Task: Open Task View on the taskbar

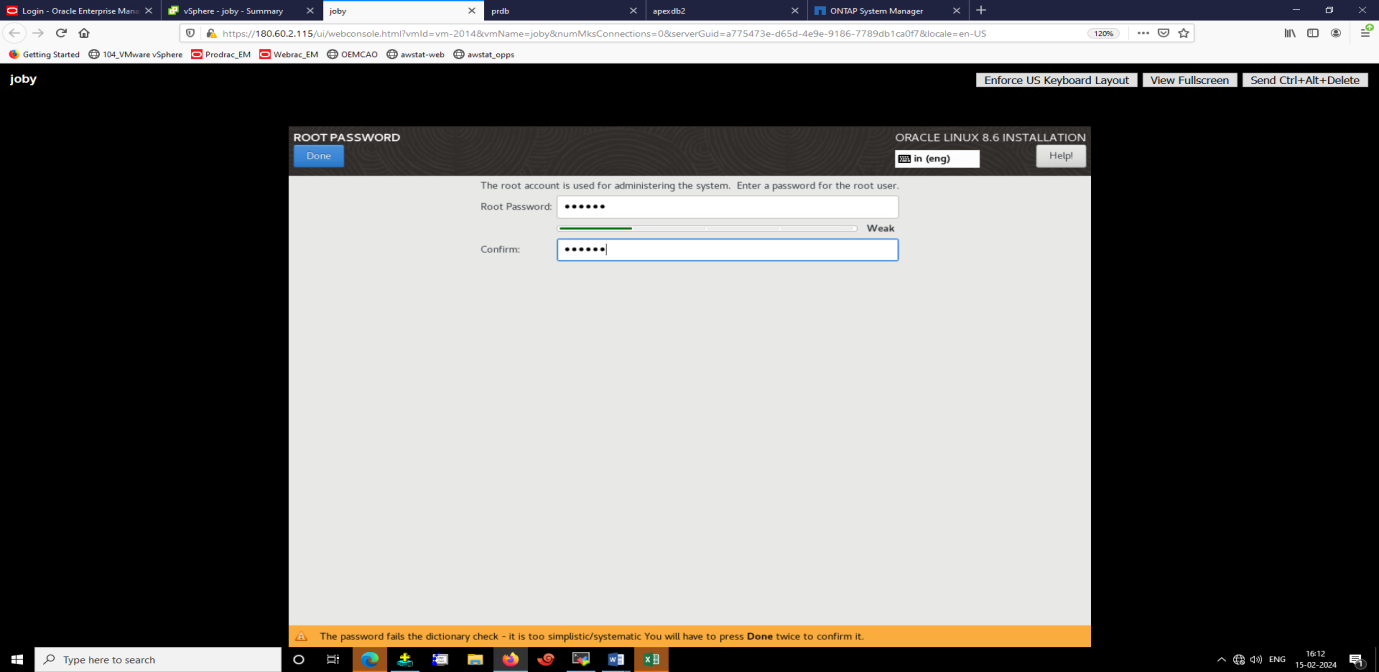Action: tap(333, 660)
